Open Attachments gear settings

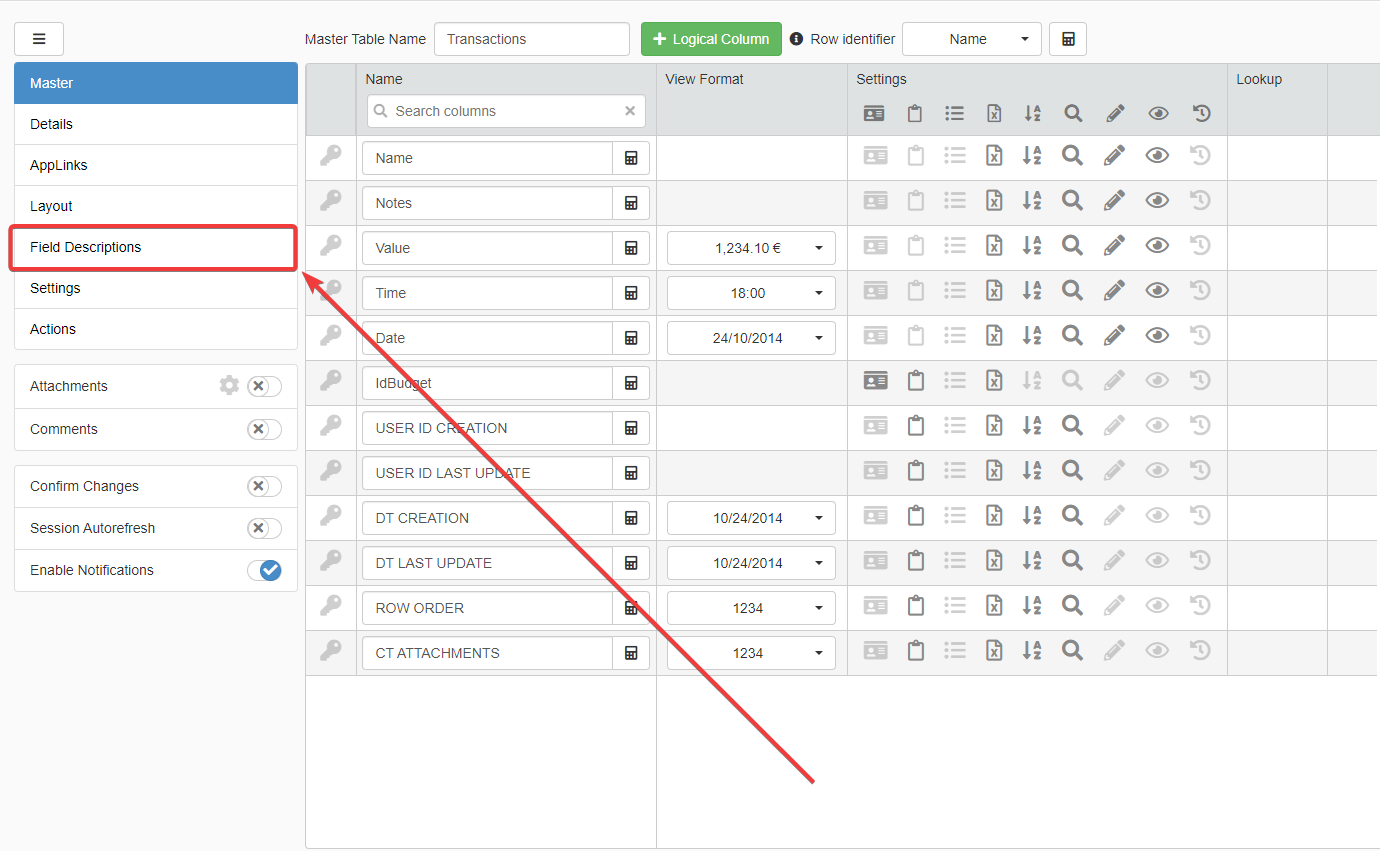[x=229, y=386]
